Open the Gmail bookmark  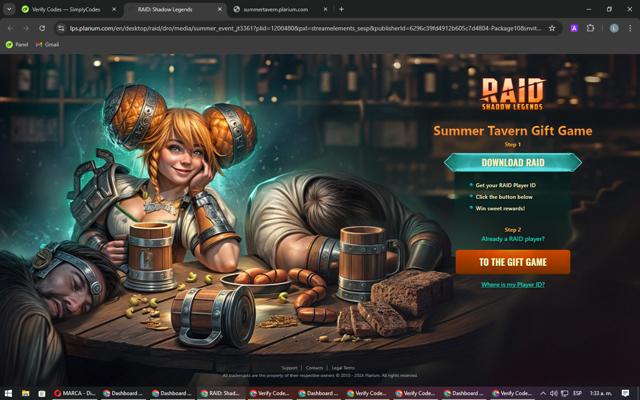[47, 44]
